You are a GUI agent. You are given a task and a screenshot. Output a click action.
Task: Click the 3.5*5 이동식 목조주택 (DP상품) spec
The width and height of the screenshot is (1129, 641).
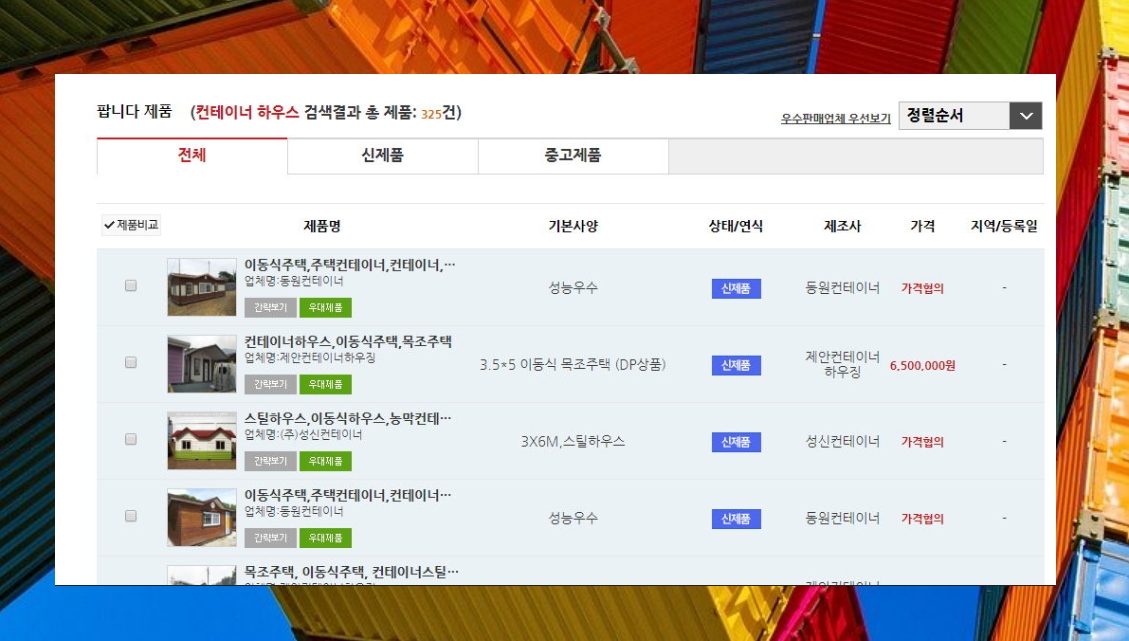tap(572, 364)
